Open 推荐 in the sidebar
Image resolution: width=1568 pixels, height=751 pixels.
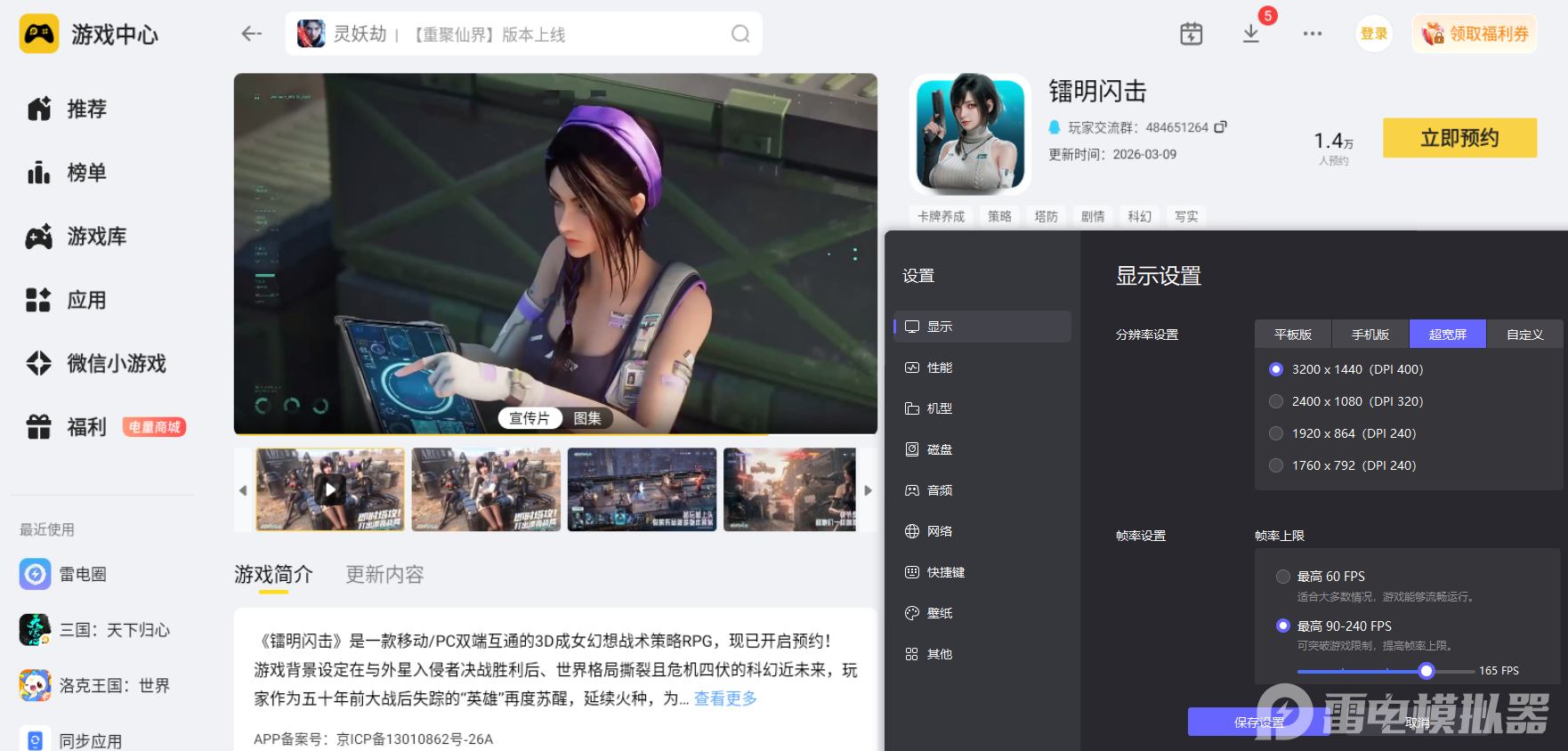tap(67, 109)
